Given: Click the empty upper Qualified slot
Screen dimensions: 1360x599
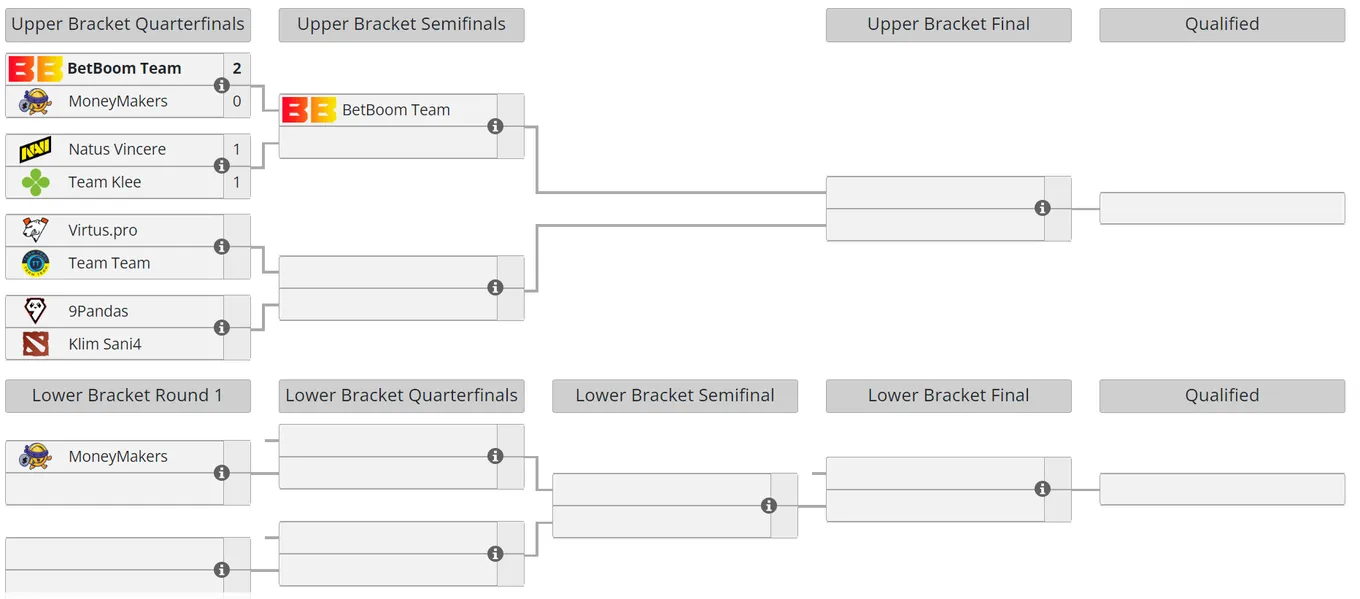Looking at the screenshot, I should click(x=1222, y=208).
